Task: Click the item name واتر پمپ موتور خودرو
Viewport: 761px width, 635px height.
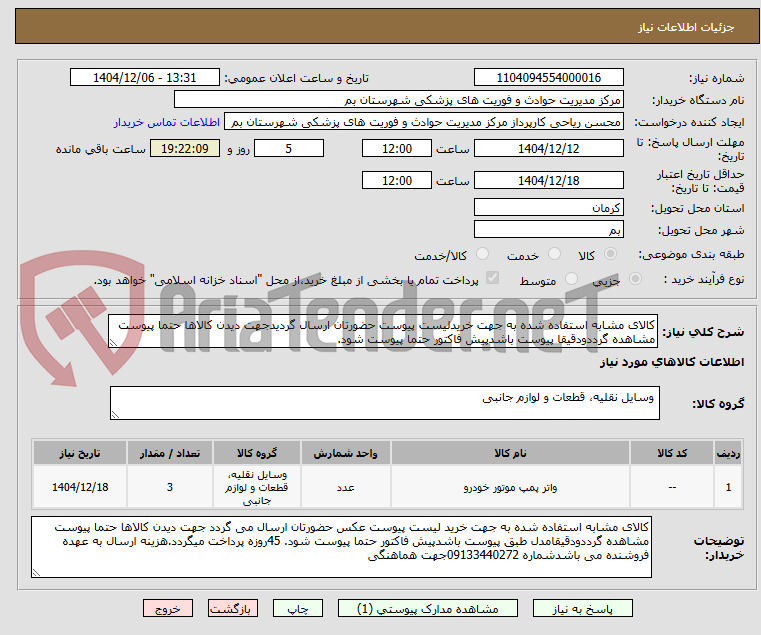Action: point(510,487)
